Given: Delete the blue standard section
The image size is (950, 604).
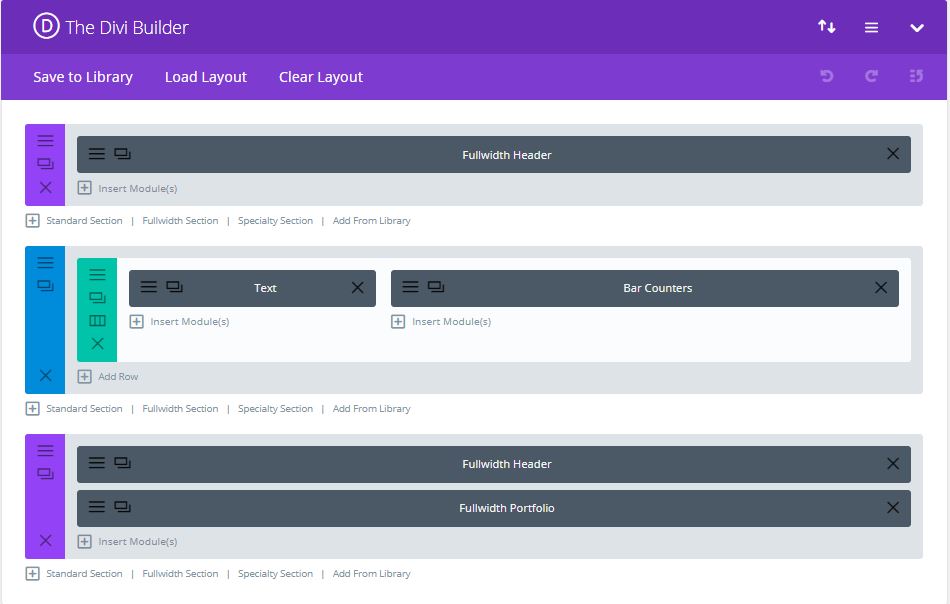Looking at the screenshot, I should 45,376.
